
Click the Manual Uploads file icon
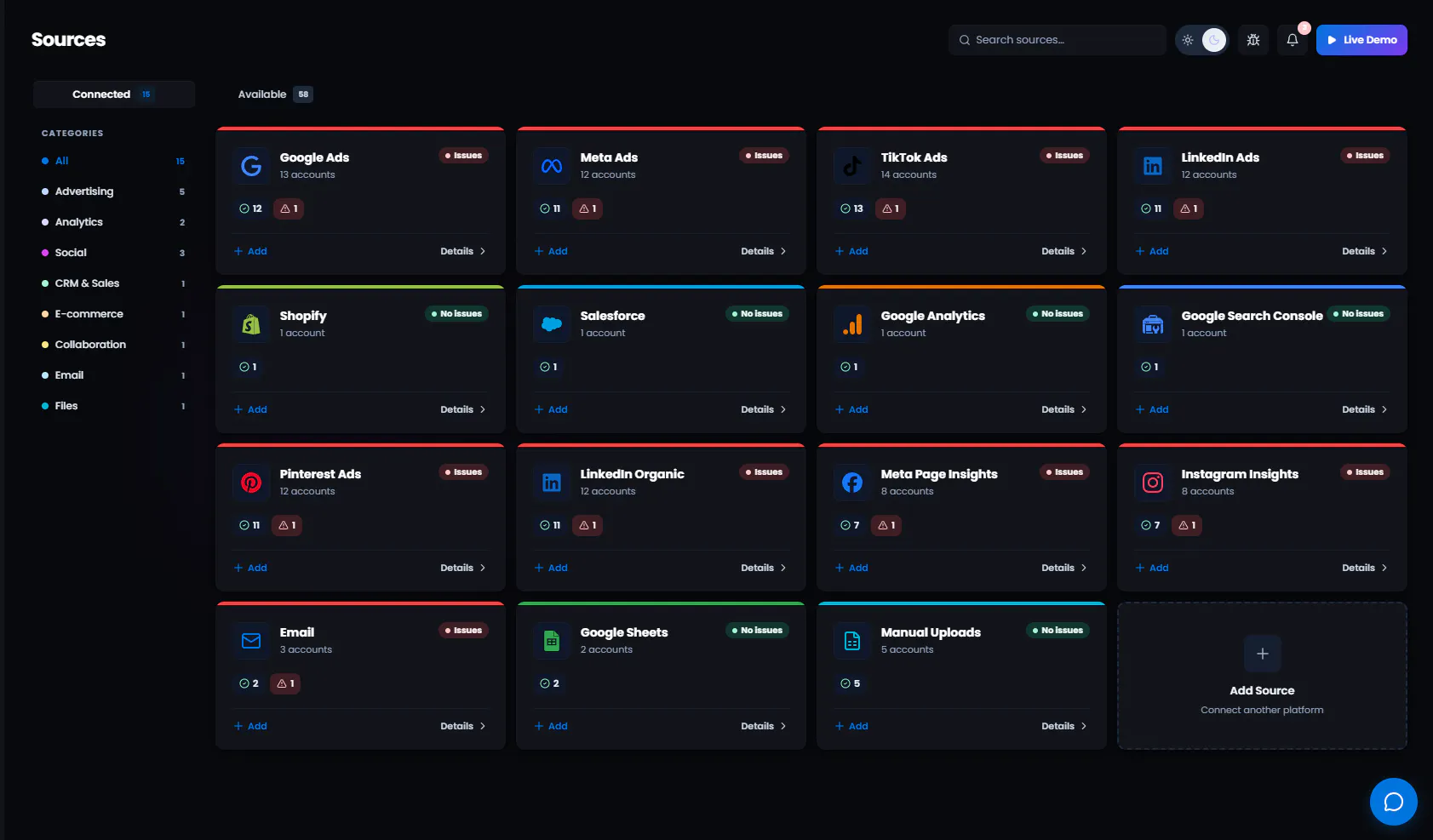(852, 641)
